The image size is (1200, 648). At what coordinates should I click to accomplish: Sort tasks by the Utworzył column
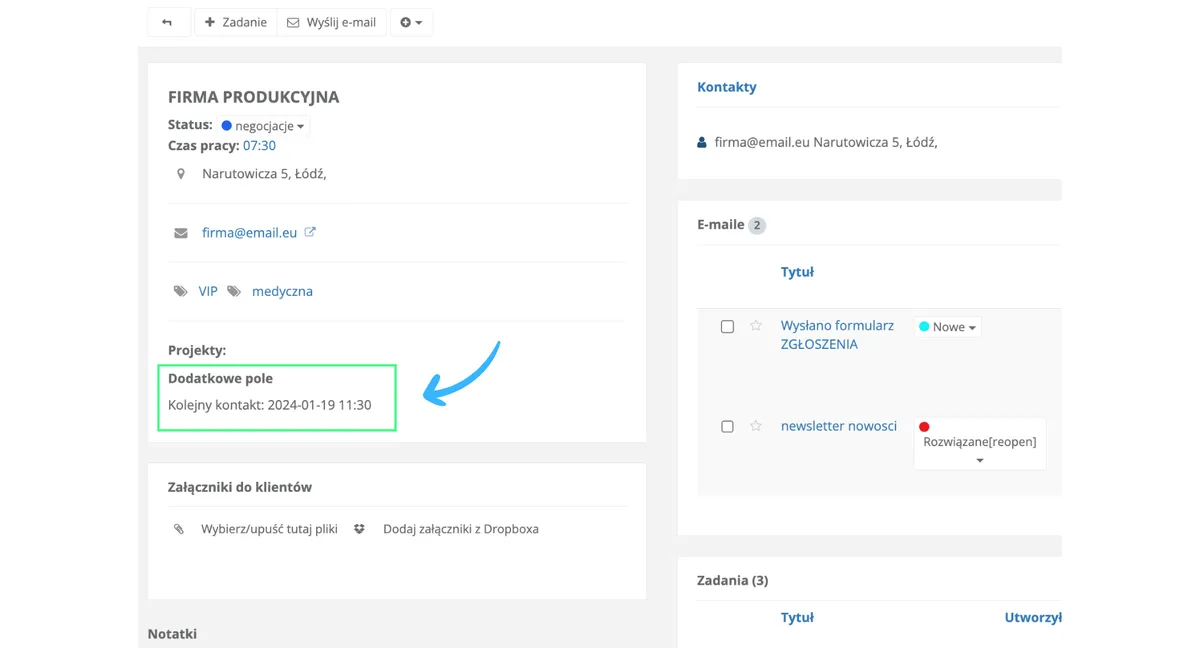pyautogui.click(x=1033, y=618)
